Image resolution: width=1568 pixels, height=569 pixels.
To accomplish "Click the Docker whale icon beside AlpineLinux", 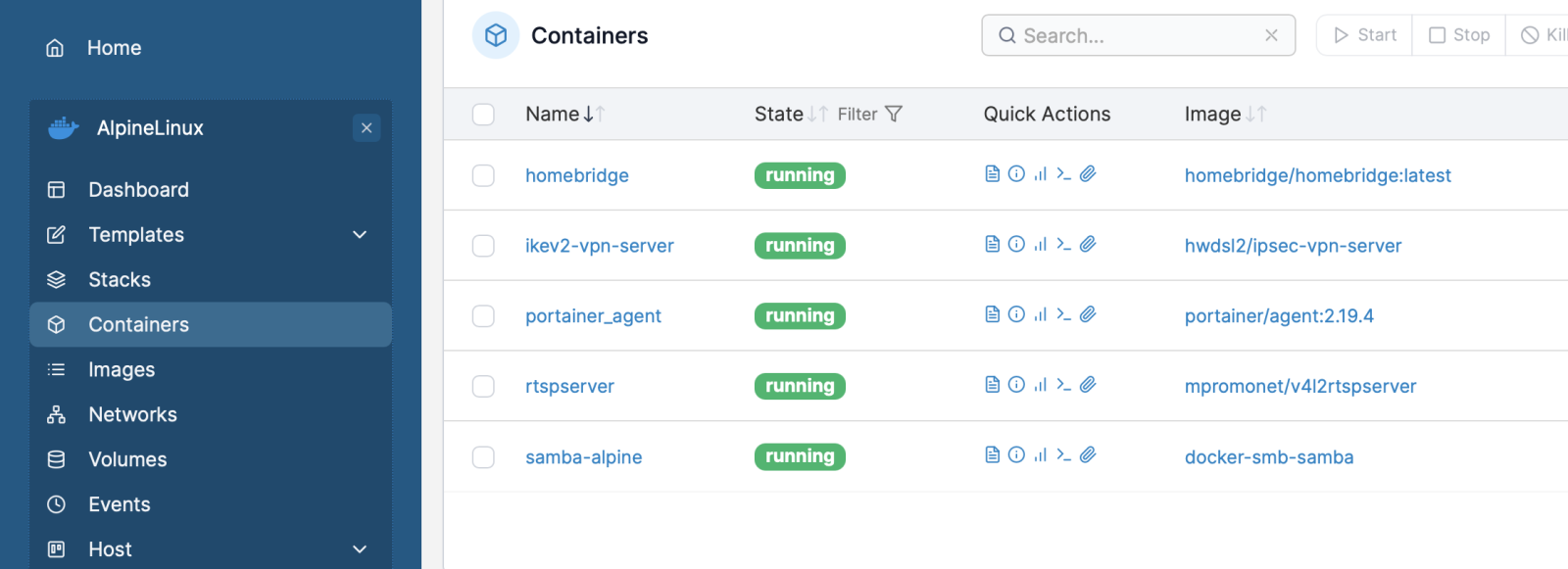I will tap(64, 128).
